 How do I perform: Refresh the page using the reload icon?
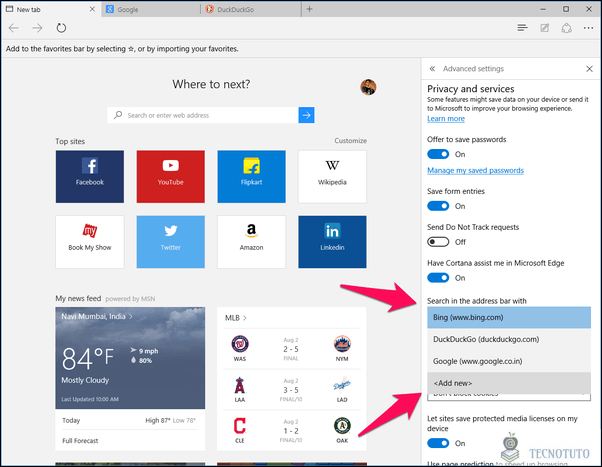pos(61,28)
